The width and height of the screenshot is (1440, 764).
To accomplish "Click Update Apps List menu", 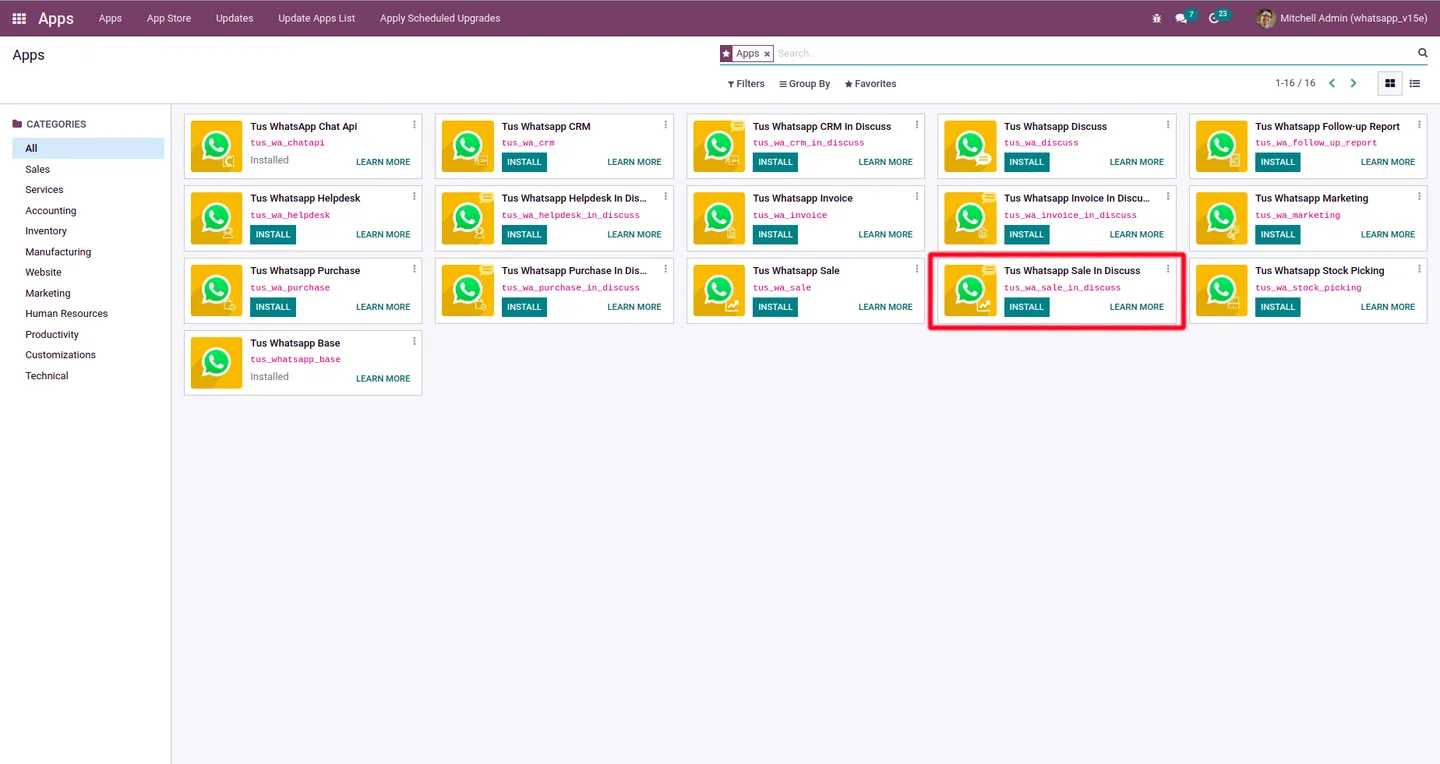I will pyautogui.click(x=316, y=18).
